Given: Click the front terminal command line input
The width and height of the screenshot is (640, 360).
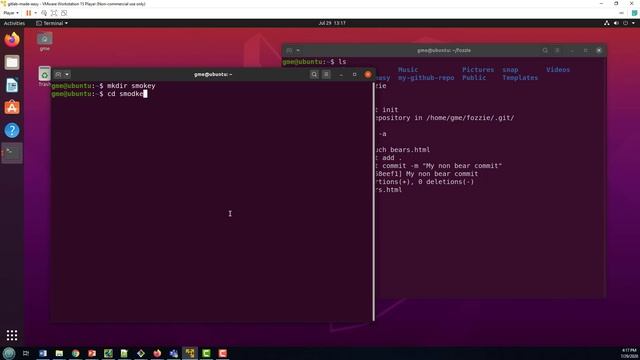Looking at the screenshot, I should click(126, 94).
